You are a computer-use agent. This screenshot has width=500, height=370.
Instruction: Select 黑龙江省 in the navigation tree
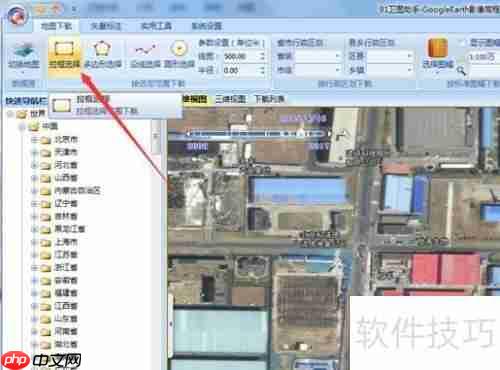coord(70,229)
